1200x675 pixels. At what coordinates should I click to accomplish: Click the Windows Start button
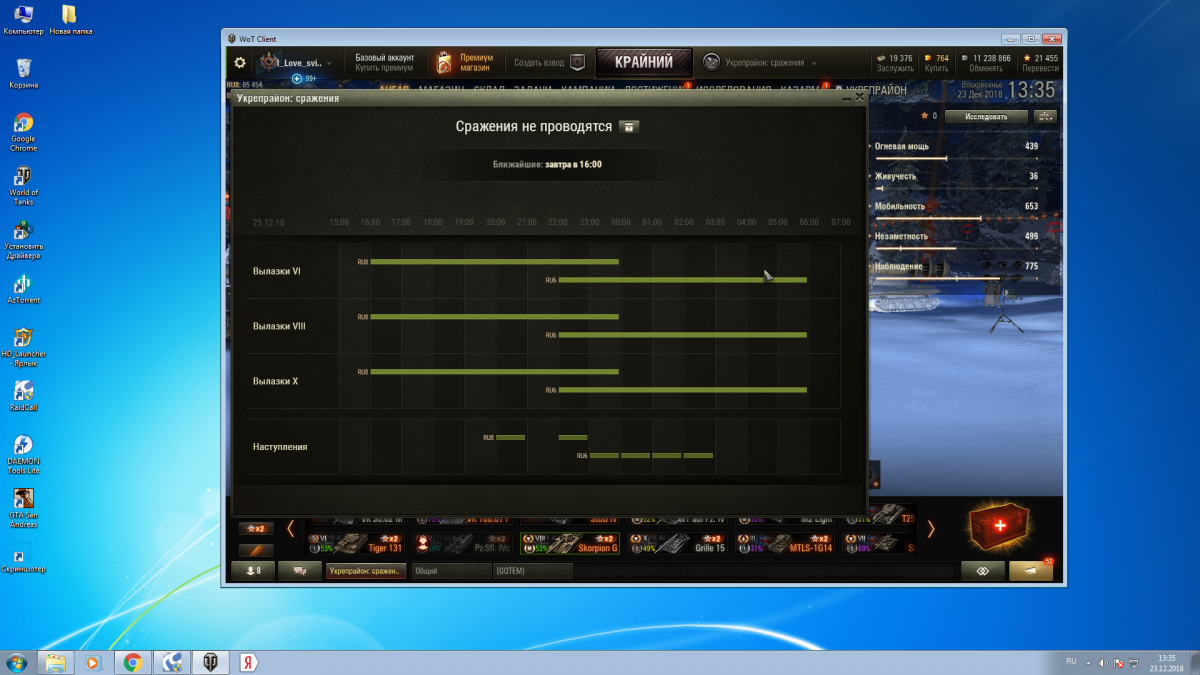click(17, 661)
